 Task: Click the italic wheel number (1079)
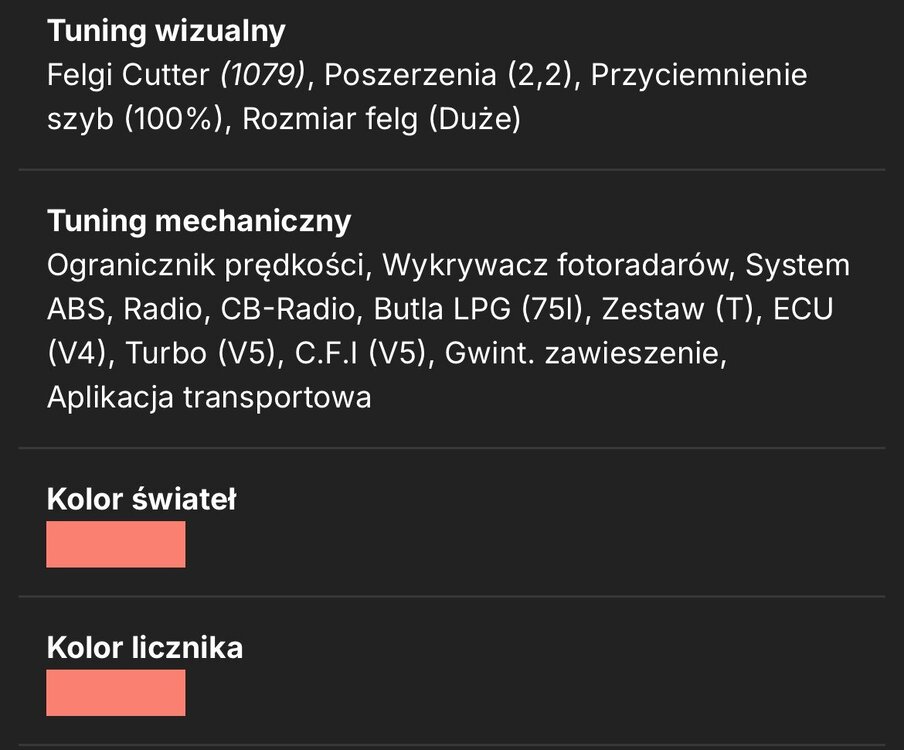tap(262, 75)
